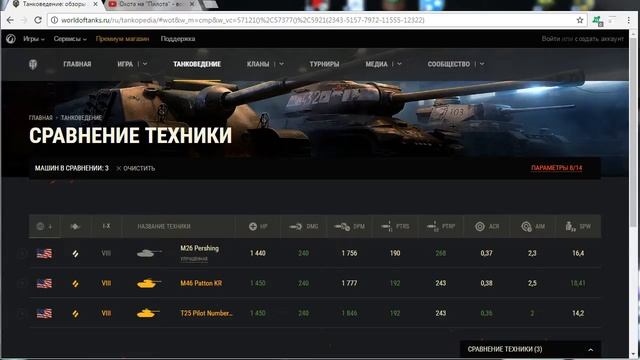Screen dimensions: 640x360
Task: Sort the table by the ACR column
Action: (487, 226)
